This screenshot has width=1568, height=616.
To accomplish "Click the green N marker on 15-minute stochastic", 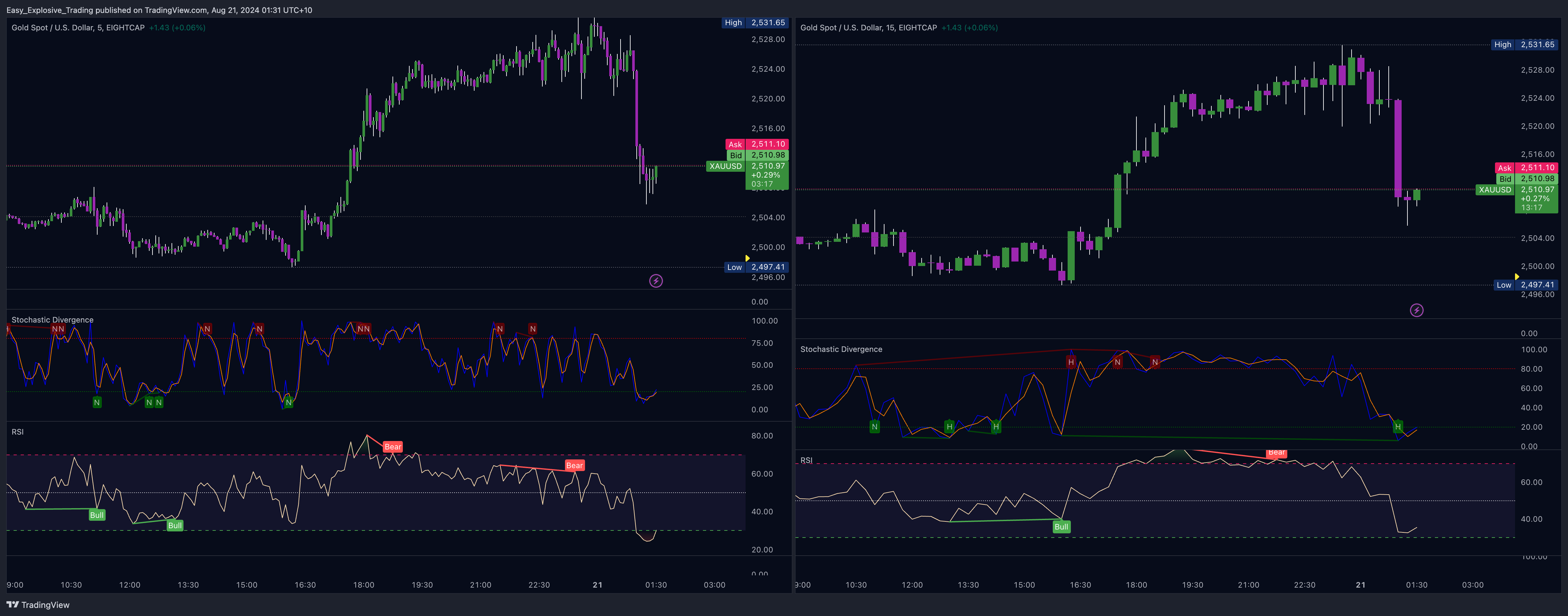I will click(874, 427).
